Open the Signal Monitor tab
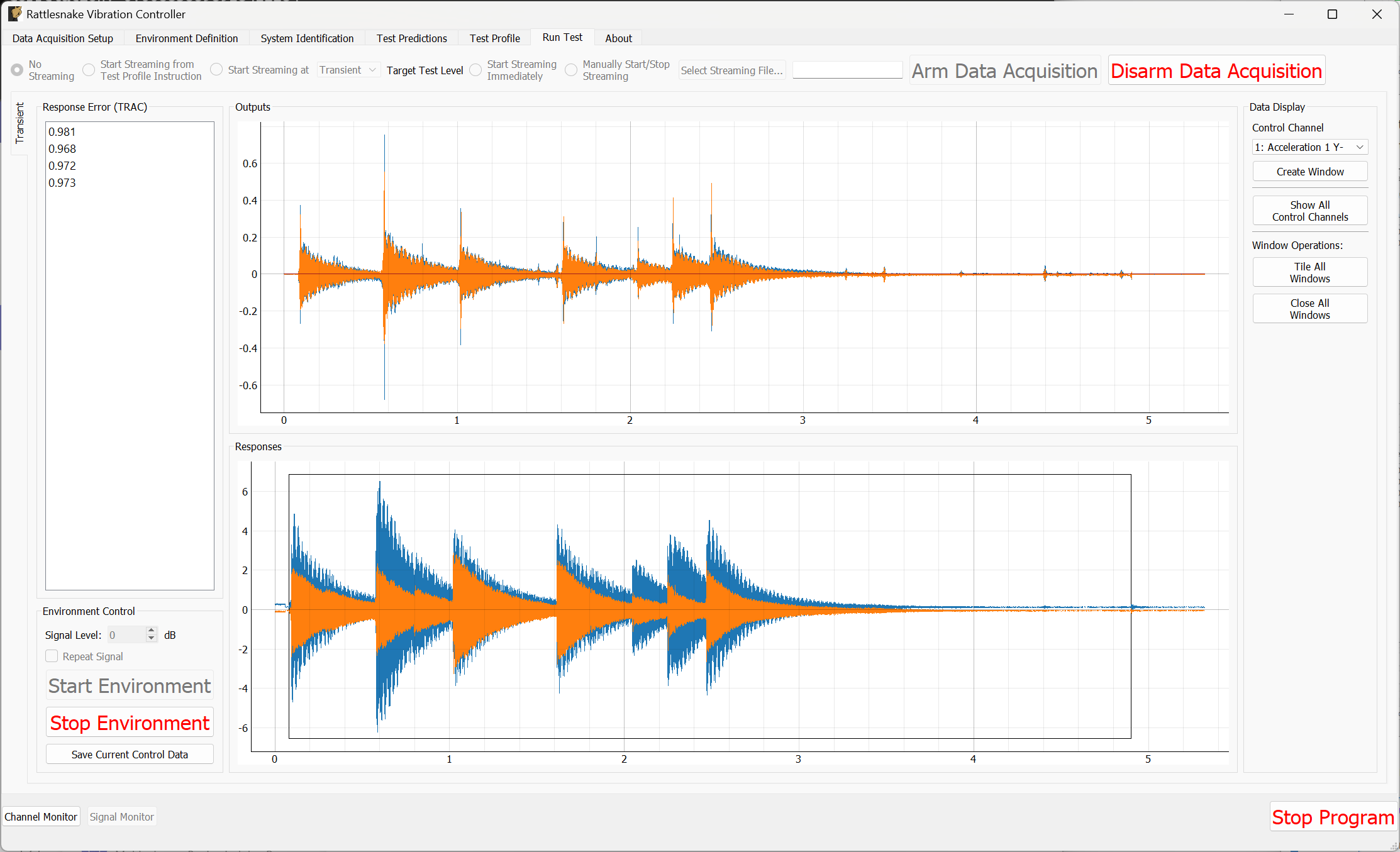The image size is (1400, 852). (x=121, y=816)
